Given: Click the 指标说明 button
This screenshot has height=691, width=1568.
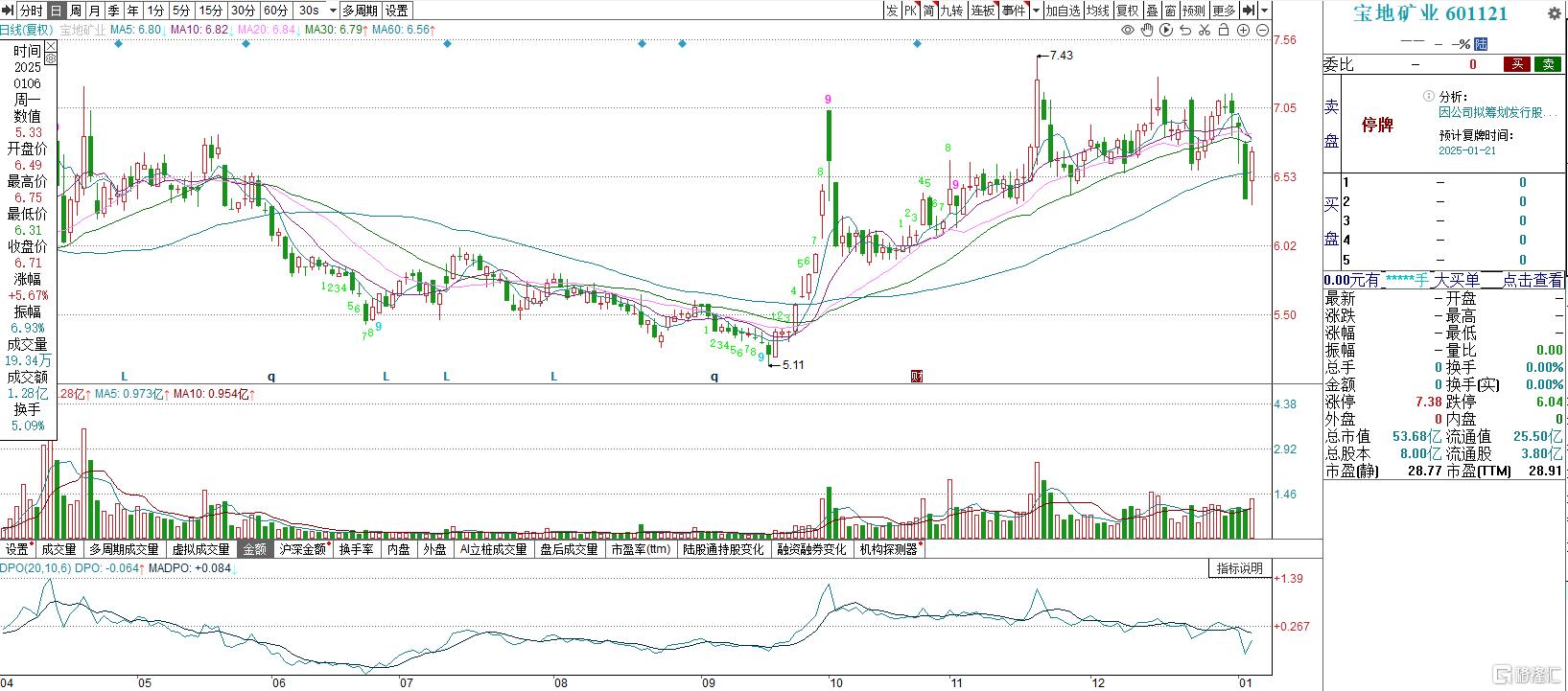Looking at the screenshot, I should (x=1239, y=568).
